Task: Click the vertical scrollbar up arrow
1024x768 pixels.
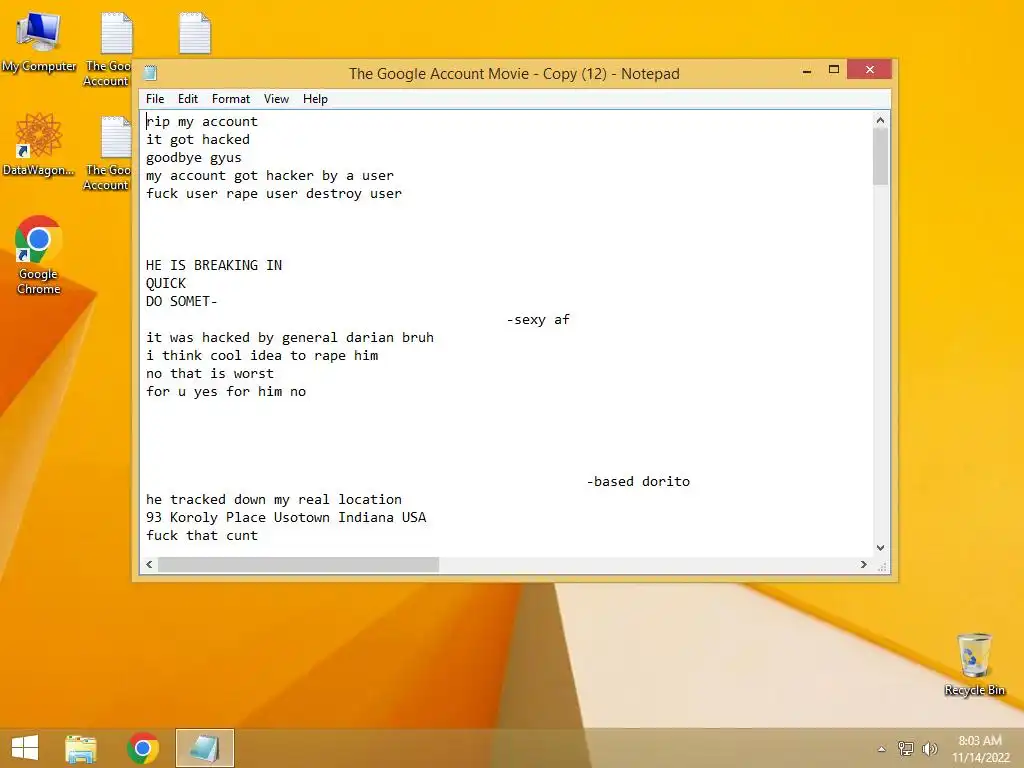Action: 880,120
